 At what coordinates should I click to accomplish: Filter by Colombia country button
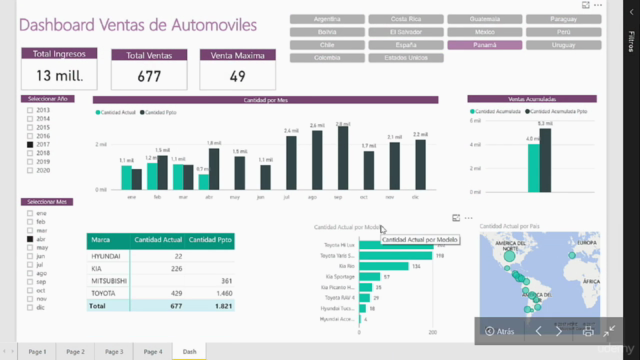327,58
